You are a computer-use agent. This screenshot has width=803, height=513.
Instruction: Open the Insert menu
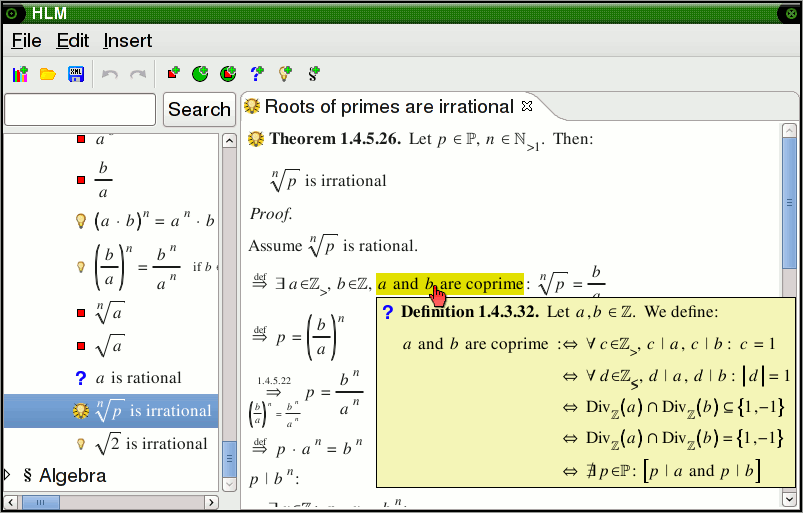click(x=127, y=41)
